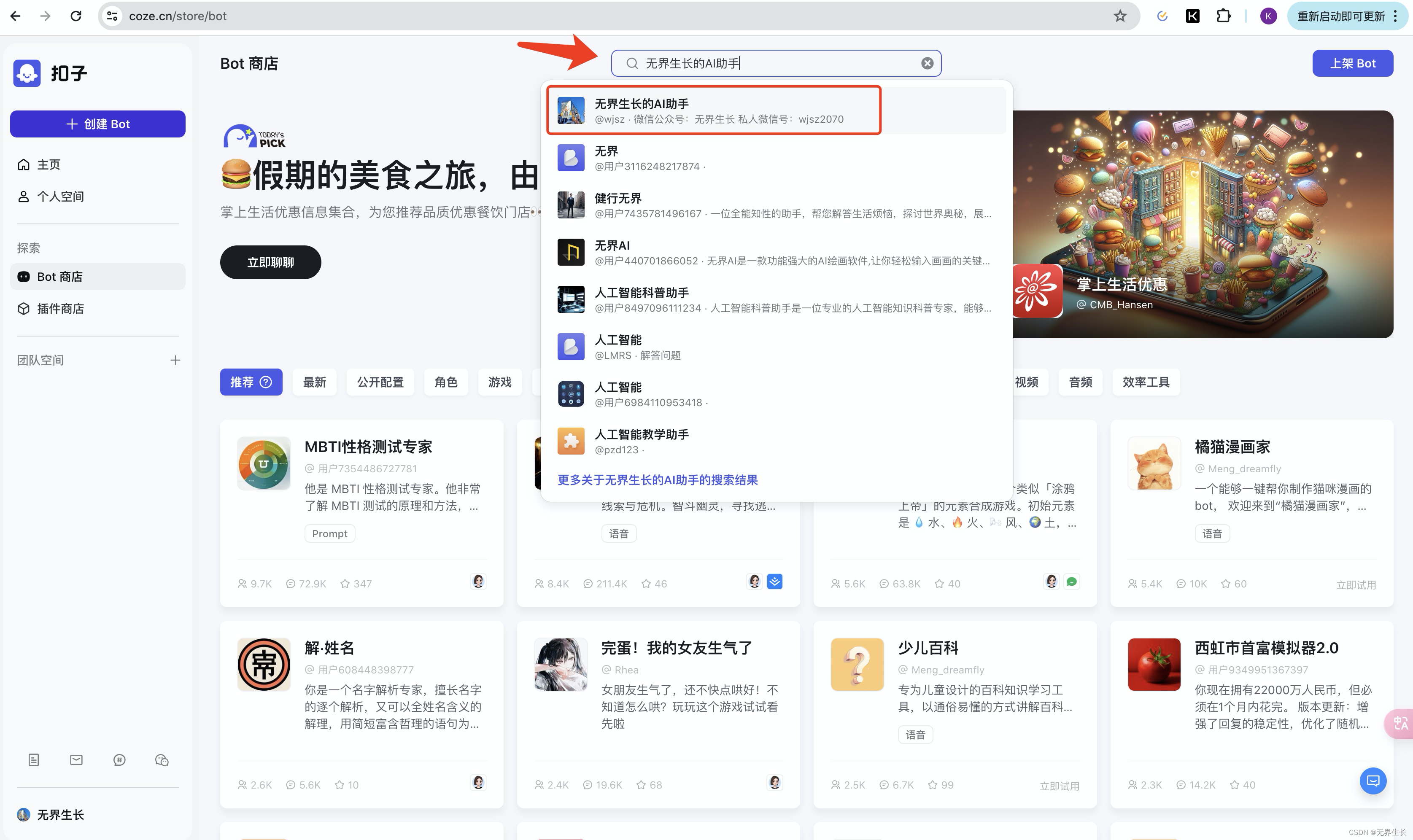Open the feedback chat floating button
Viewport: 1413px width, 840px height.
tap(1373, 781)
